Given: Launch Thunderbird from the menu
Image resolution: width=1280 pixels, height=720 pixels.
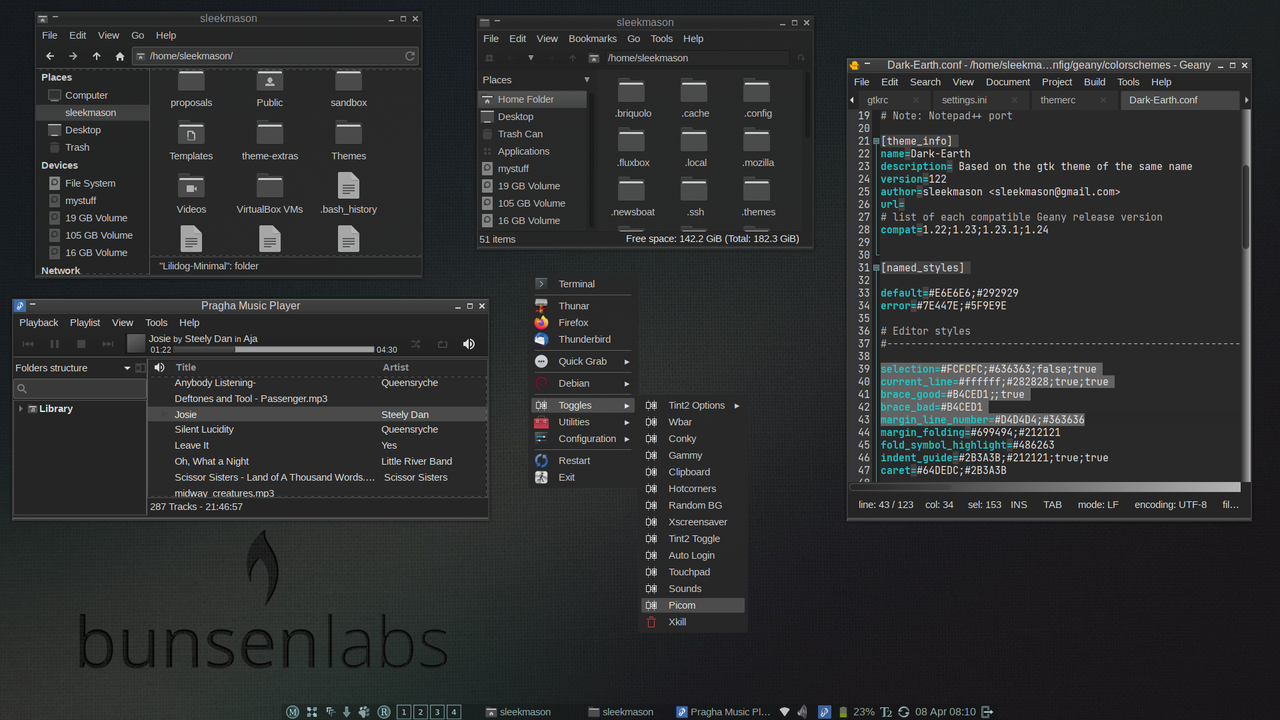Looking at the screenshot, I should 583,339.
